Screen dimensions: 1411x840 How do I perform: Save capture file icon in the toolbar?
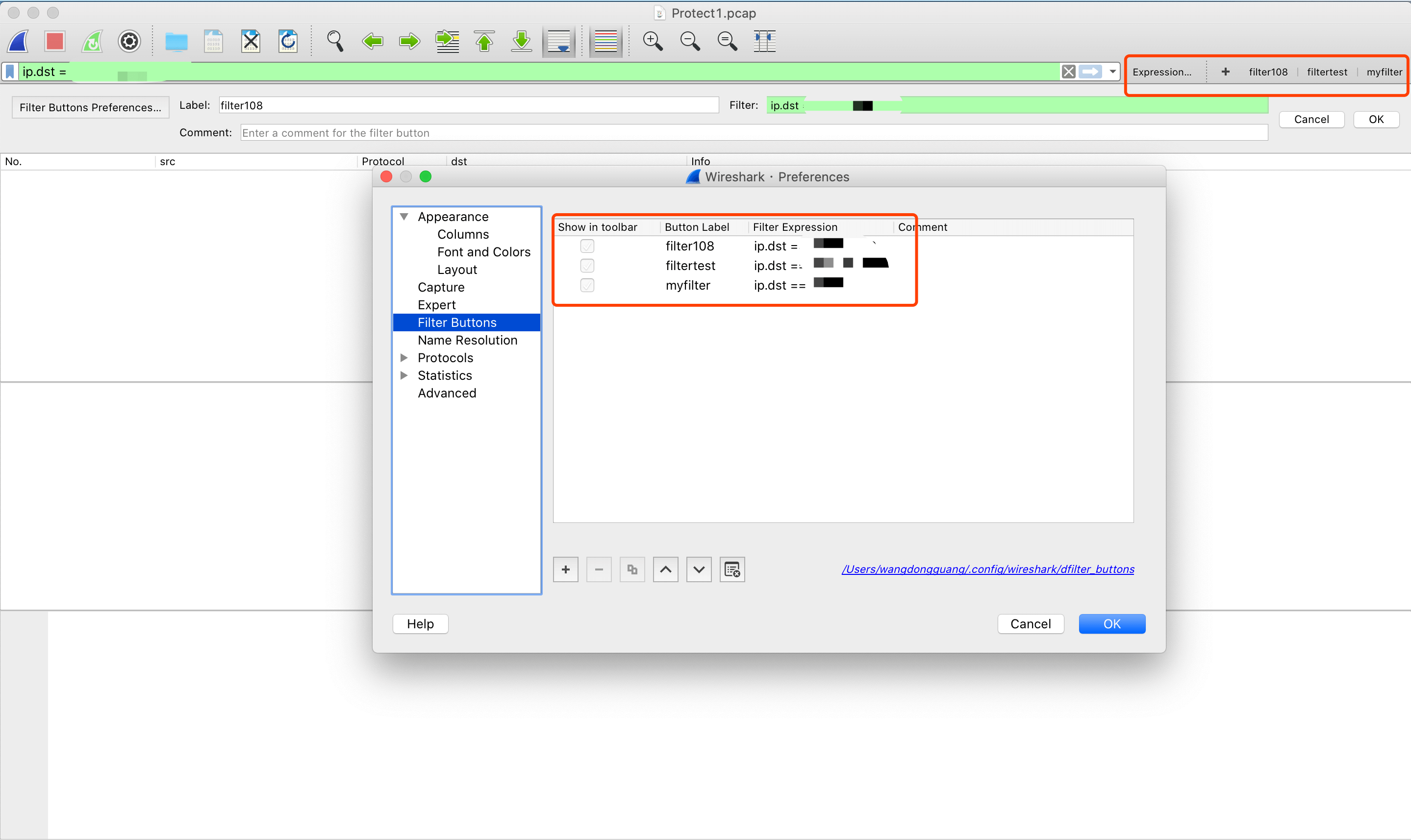click(213, 41)
